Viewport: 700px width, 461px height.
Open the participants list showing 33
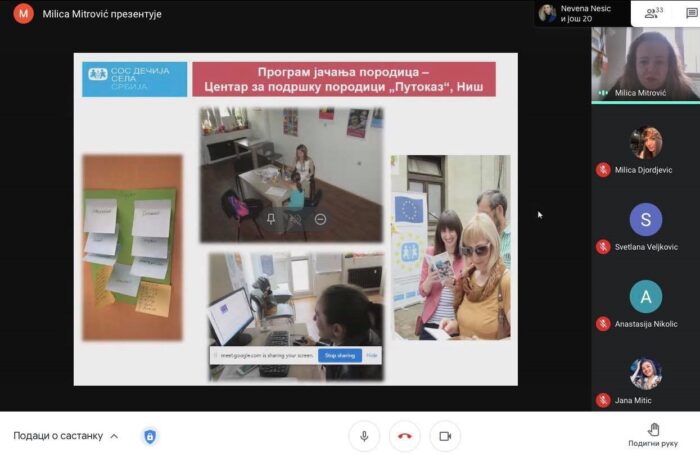coord(653,13)
